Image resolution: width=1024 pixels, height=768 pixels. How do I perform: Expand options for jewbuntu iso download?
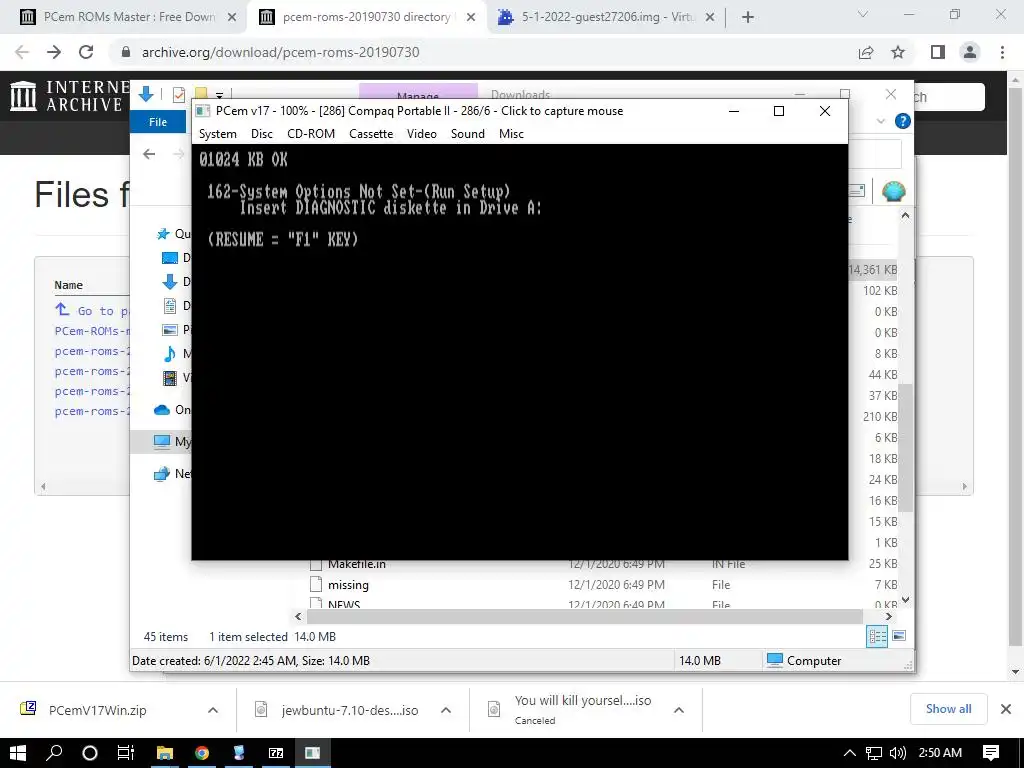point(446,710)
